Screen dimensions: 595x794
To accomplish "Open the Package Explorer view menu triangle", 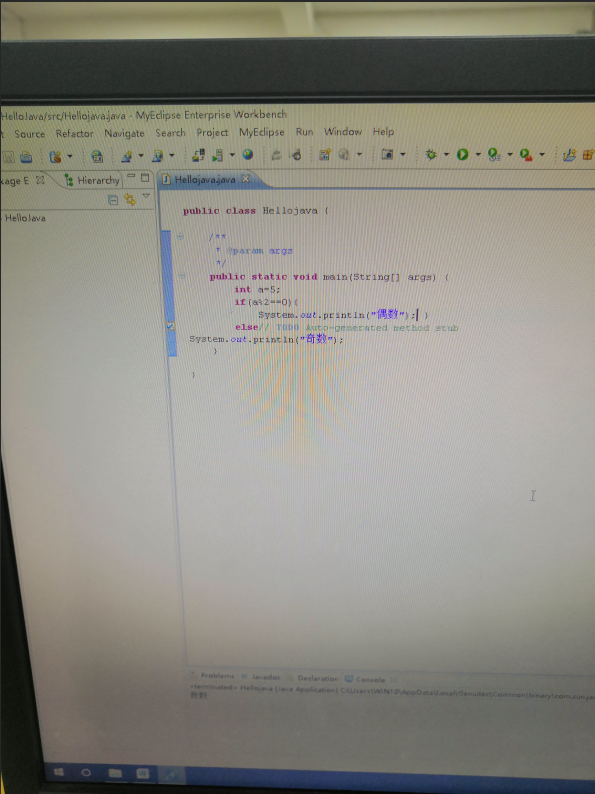I will click(x=146, y=196).
